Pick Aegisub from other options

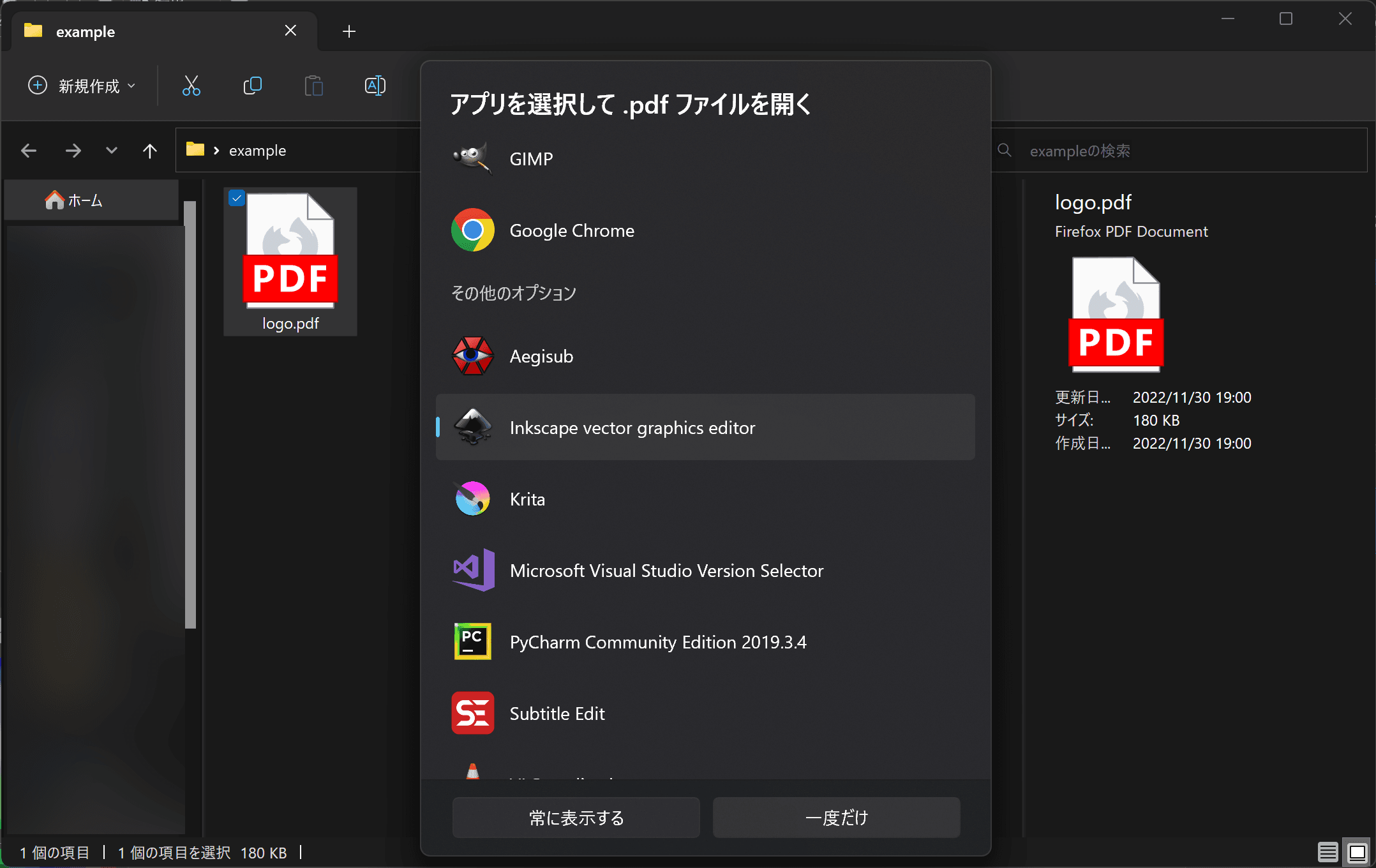coord(705,356)
